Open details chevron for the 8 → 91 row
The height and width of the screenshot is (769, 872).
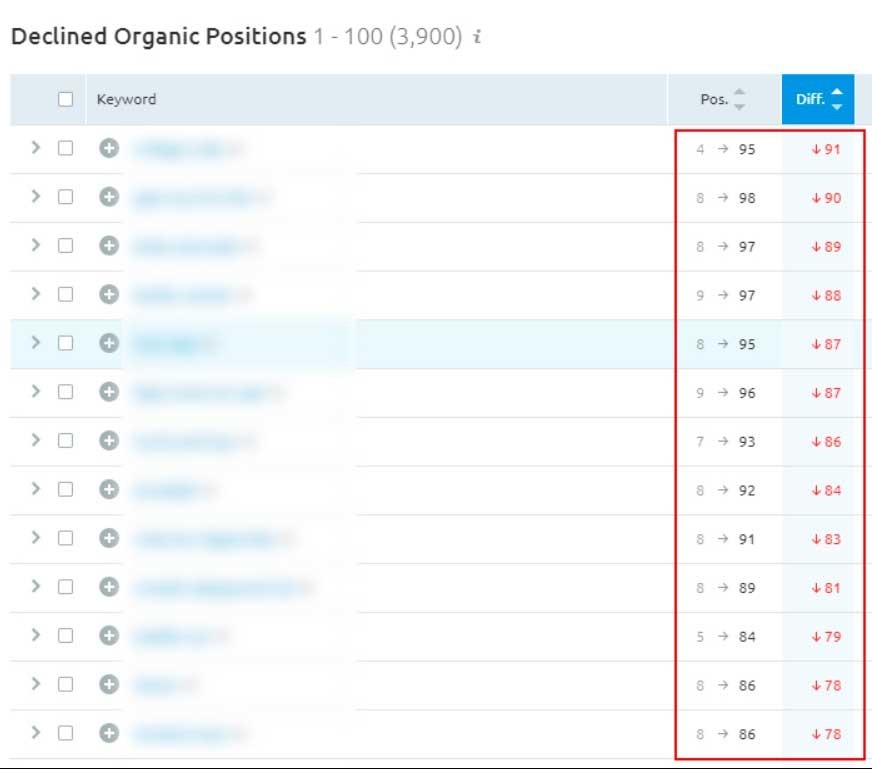click(x=36, y=537)
